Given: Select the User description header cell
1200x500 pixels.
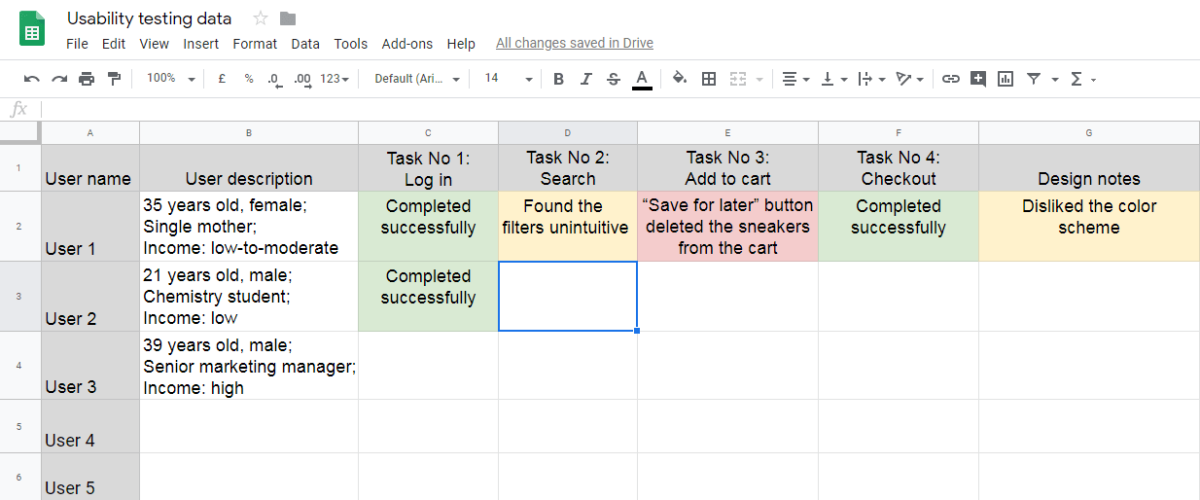Looking at the screenshot, I should 249,168.
